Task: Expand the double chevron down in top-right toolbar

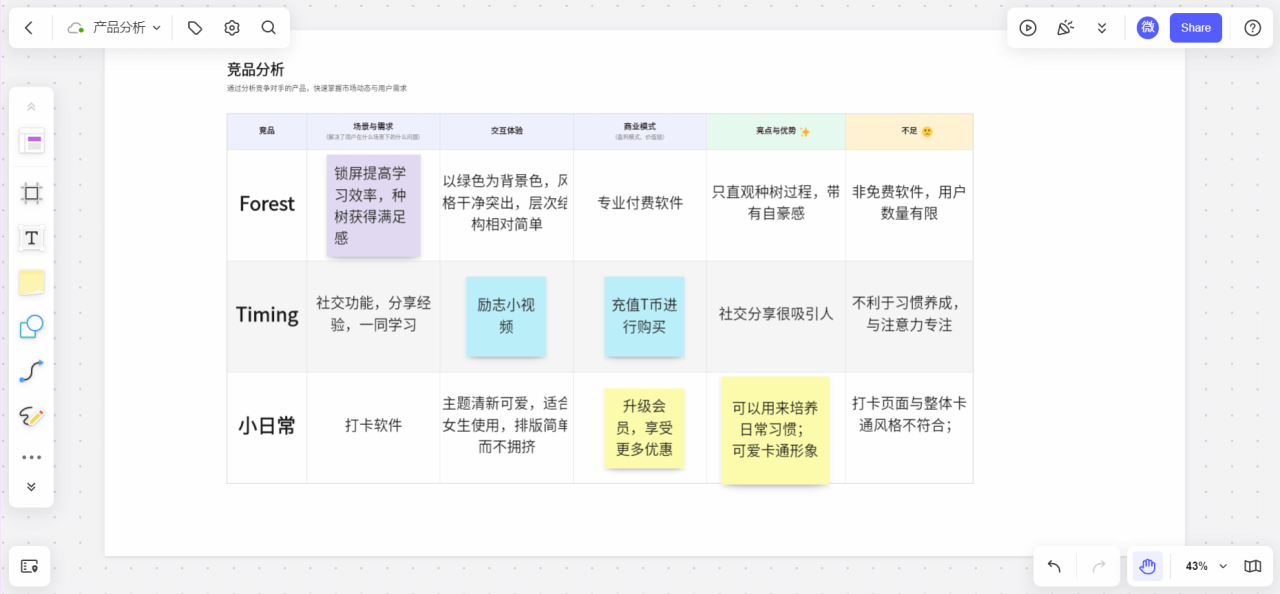Action: (x=1102, y=28)
